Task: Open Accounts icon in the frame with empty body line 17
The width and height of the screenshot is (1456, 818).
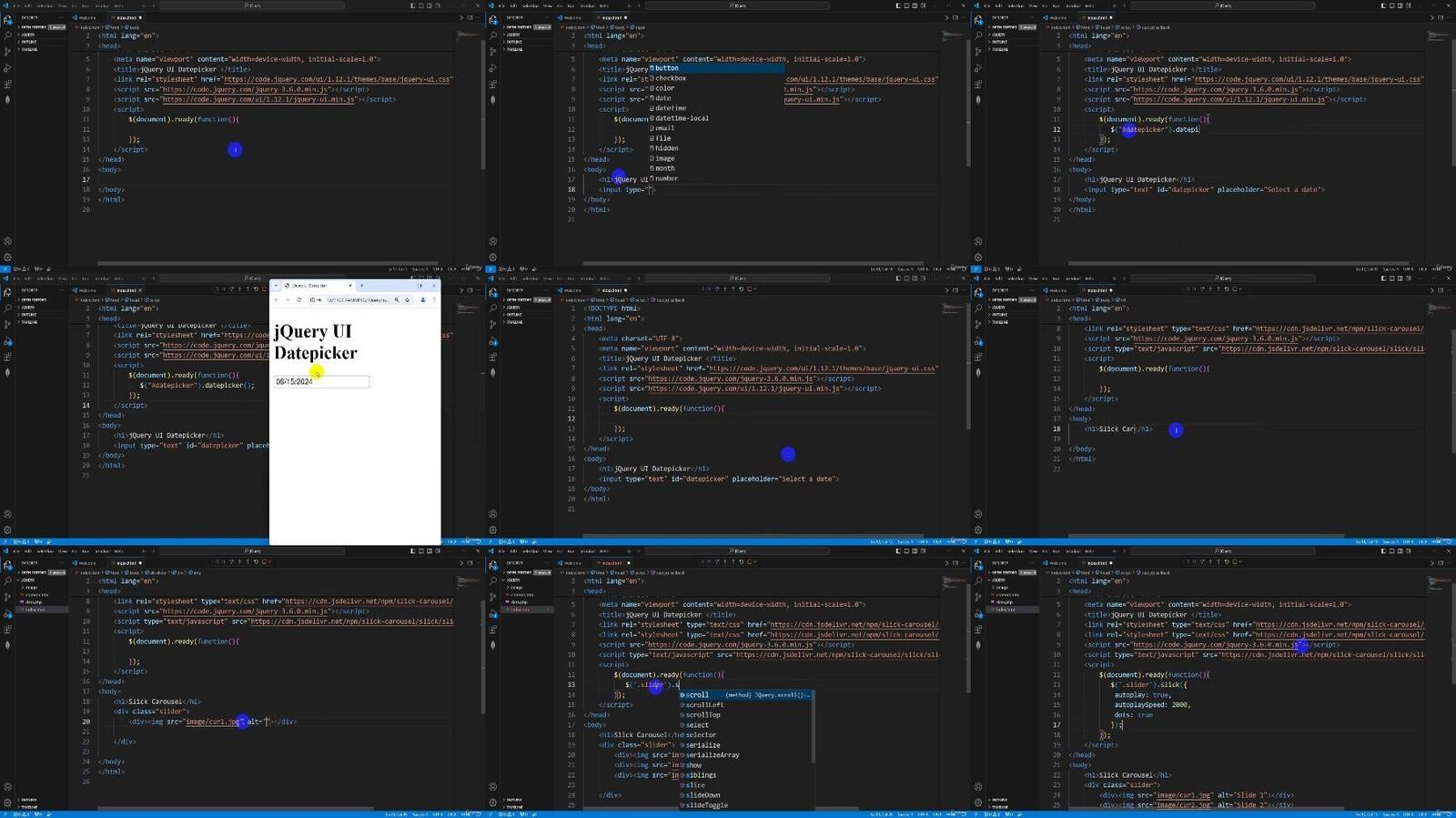Action: point(7,241)
